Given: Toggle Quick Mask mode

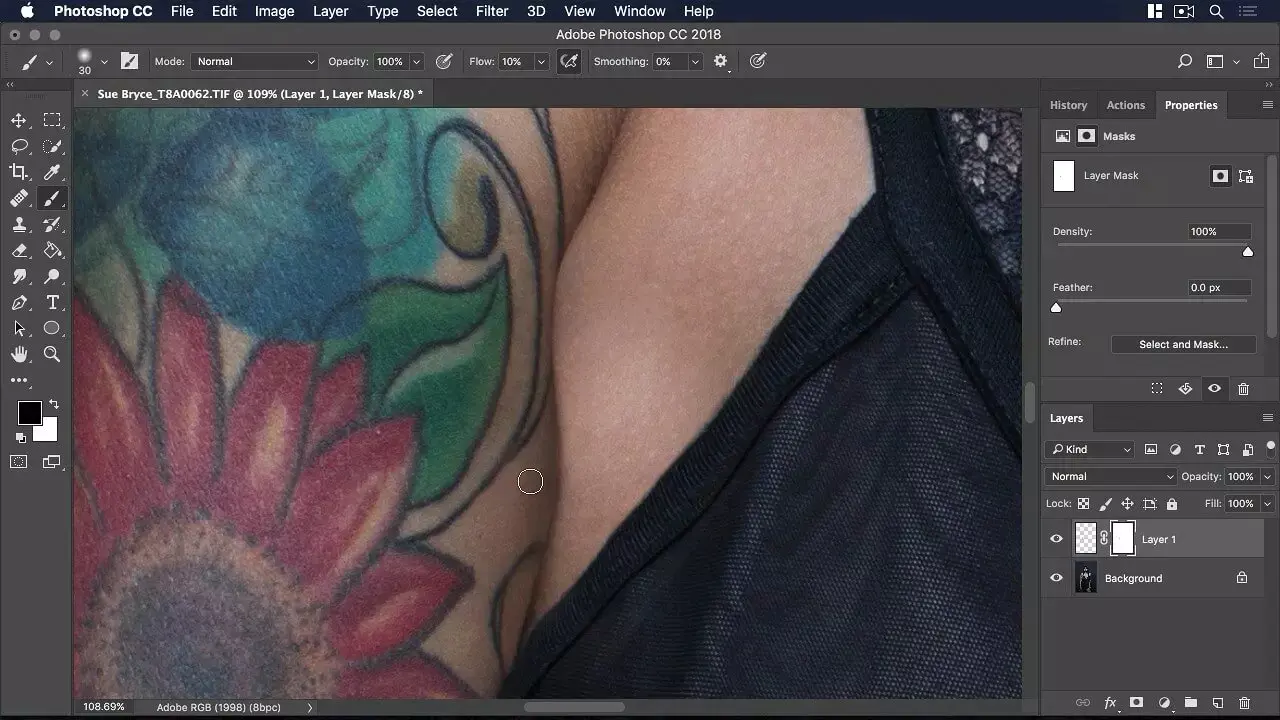Looking at the screenshot, I should point(19,462).
